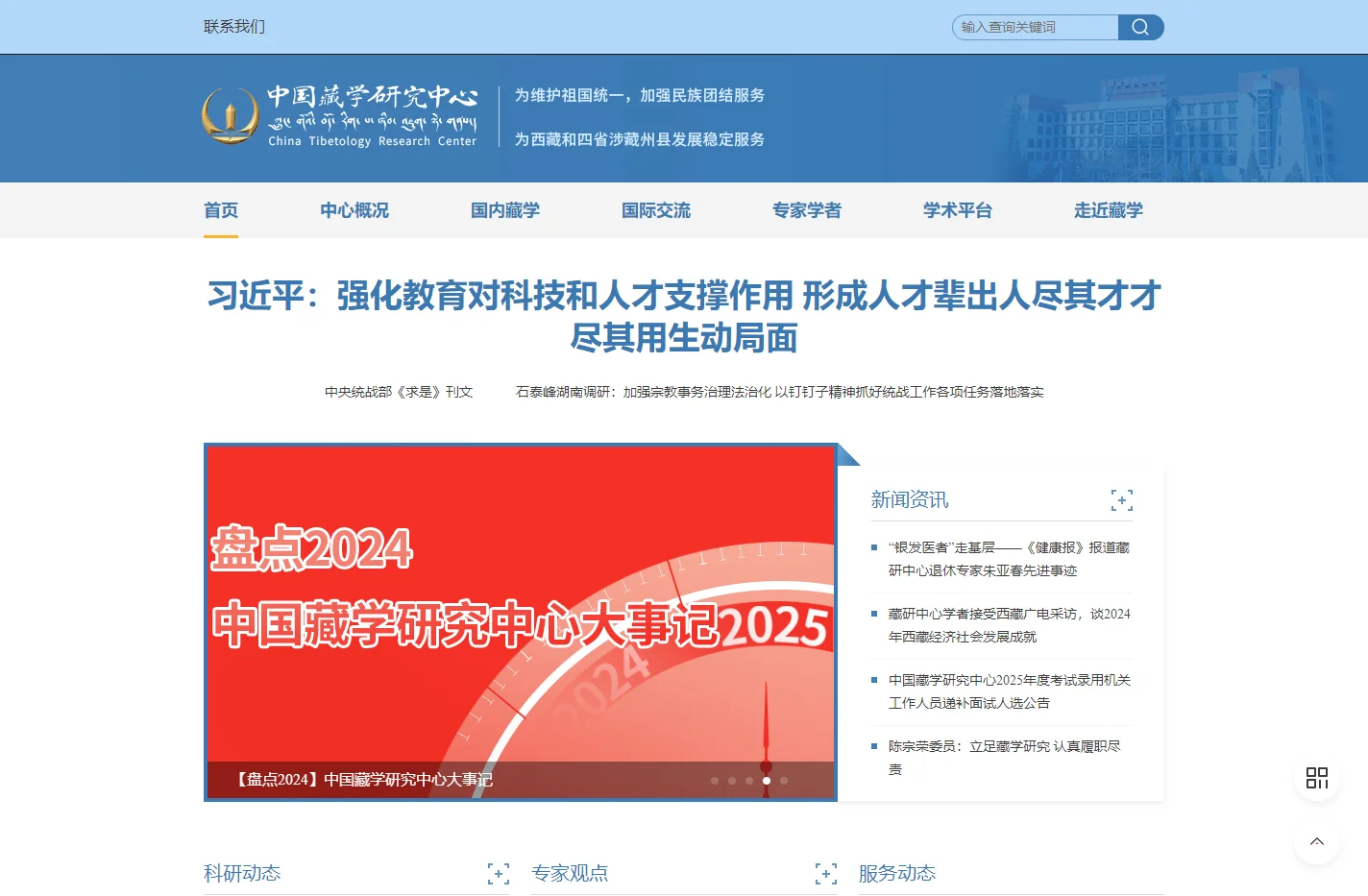The image size is (1368, 896).
Task: Open the 联系我们 link
Action: point(234,27)
